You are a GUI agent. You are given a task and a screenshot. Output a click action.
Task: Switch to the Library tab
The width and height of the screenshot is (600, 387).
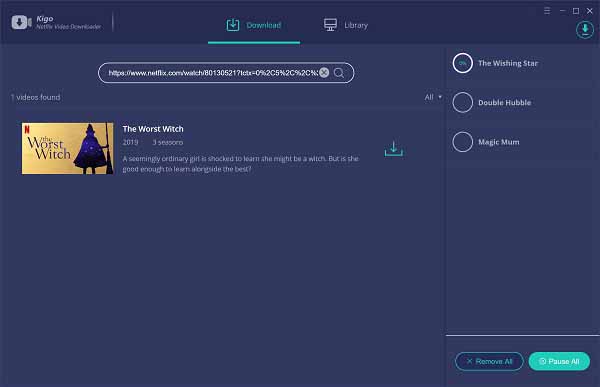(x=346, y=25)
